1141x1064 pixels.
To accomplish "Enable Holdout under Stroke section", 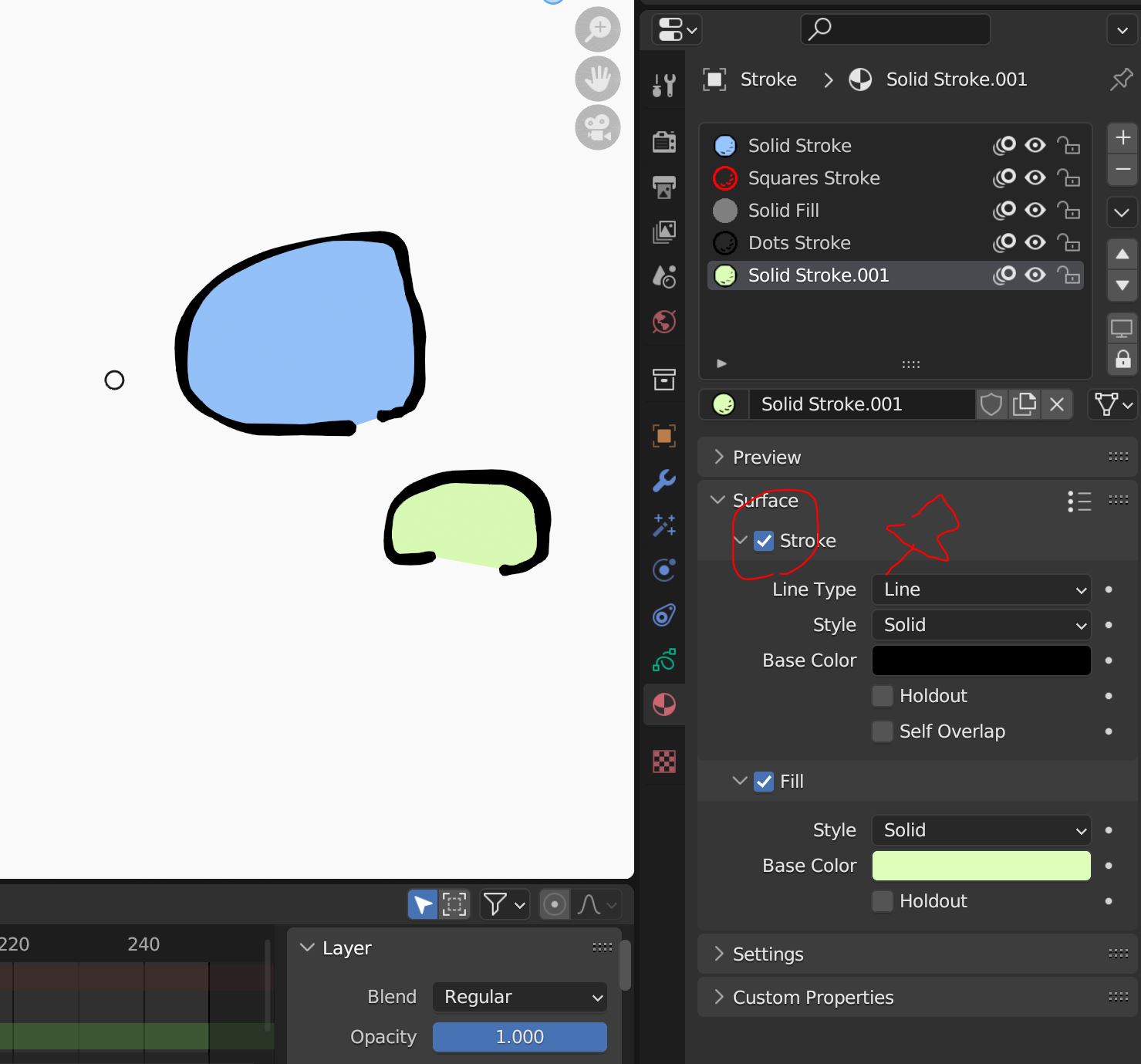I will [882, 696].
